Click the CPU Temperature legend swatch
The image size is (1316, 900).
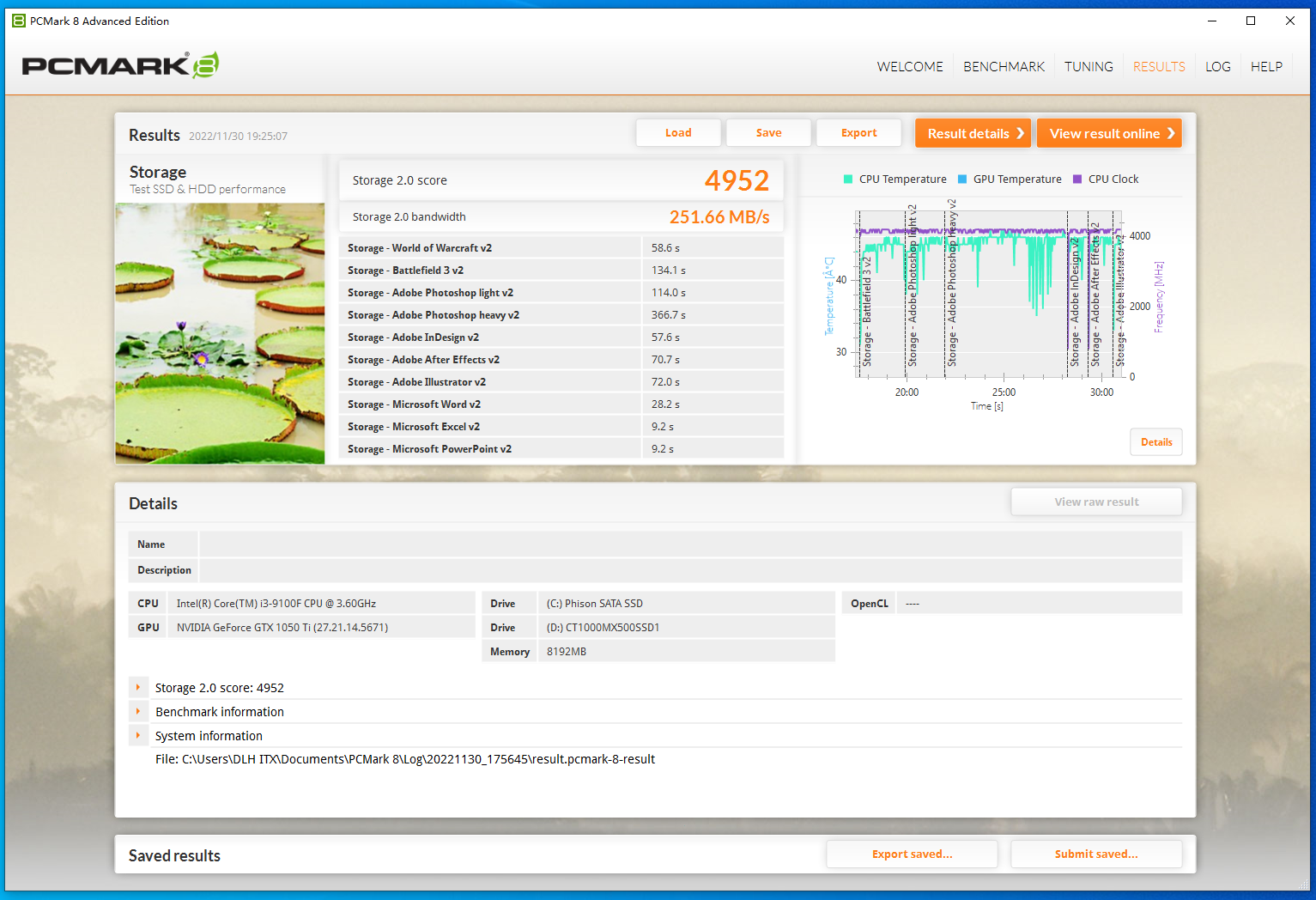pyautogui.click(x=848, y=179)
